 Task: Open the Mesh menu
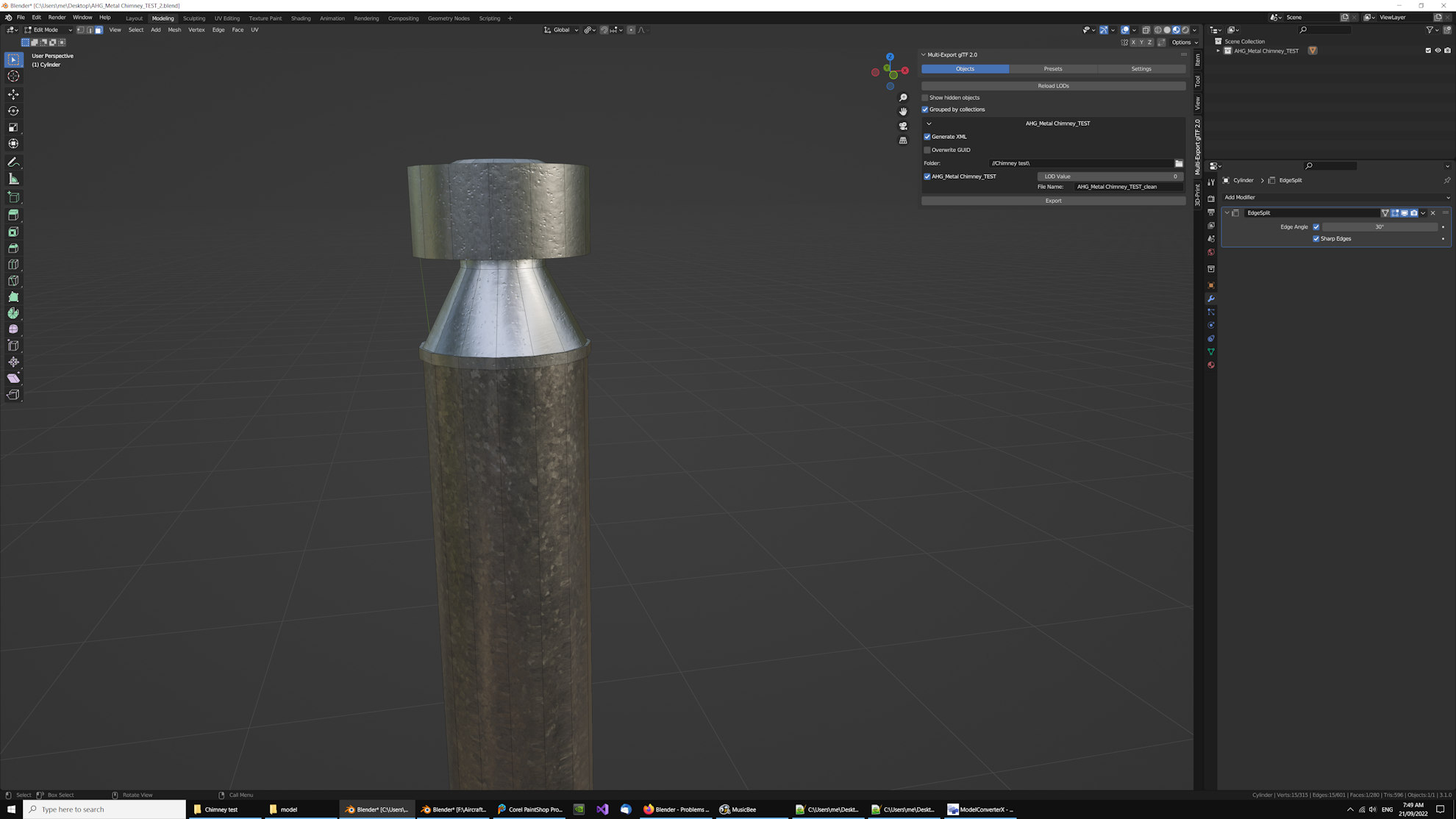coord(174,30)
